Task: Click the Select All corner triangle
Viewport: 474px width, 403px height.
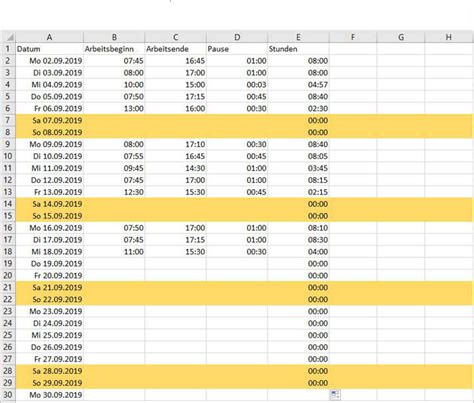Action: coord(9,37)
